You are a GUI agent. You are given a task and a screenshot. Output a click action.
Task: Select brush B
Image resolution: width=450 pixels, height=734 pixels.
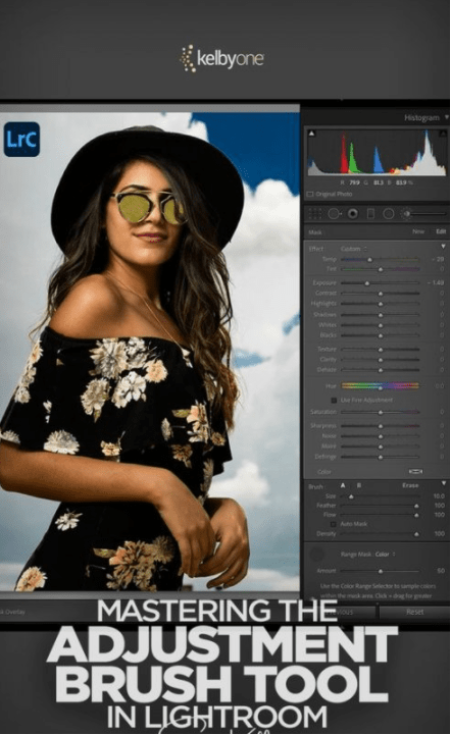coord(359,485)
